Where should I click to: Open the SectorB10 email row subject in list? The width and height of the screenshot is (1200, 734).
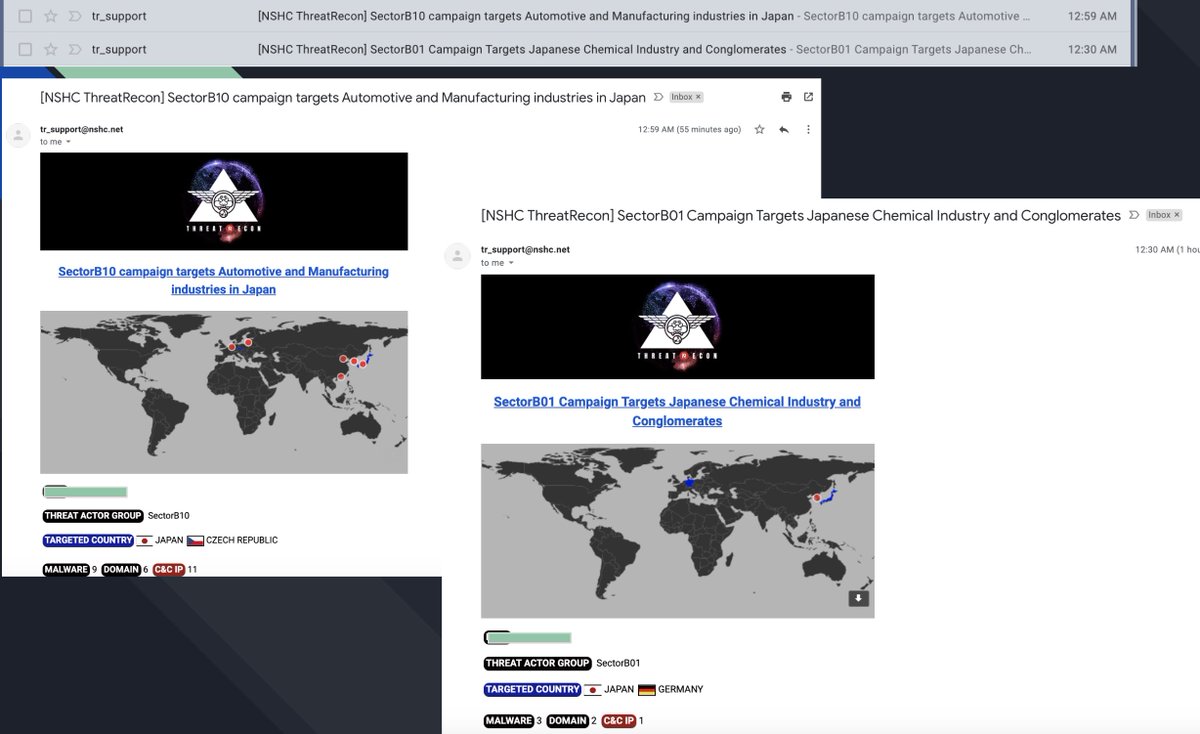pyautogui.click(x=525, y=16)
